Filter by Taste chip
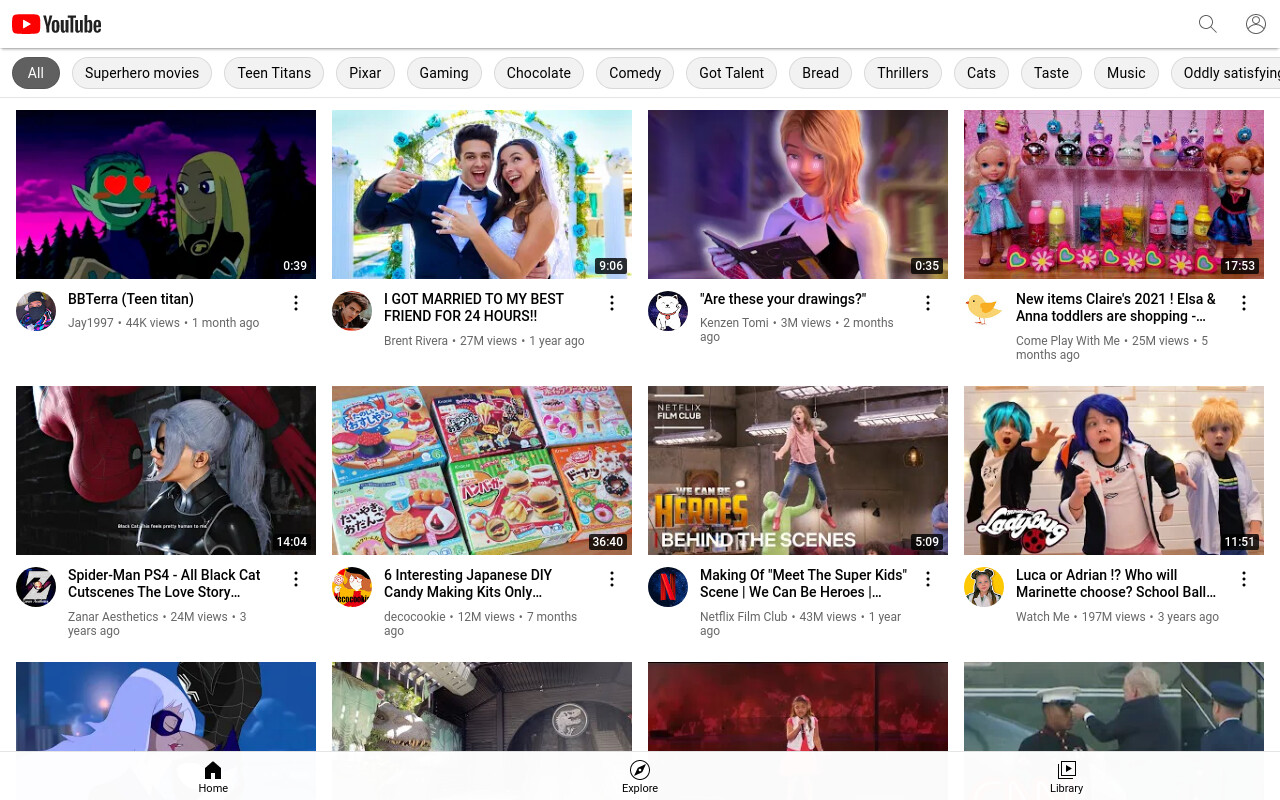The image size is (1280, 800). pyautogui.click(x=1051, y=73)
